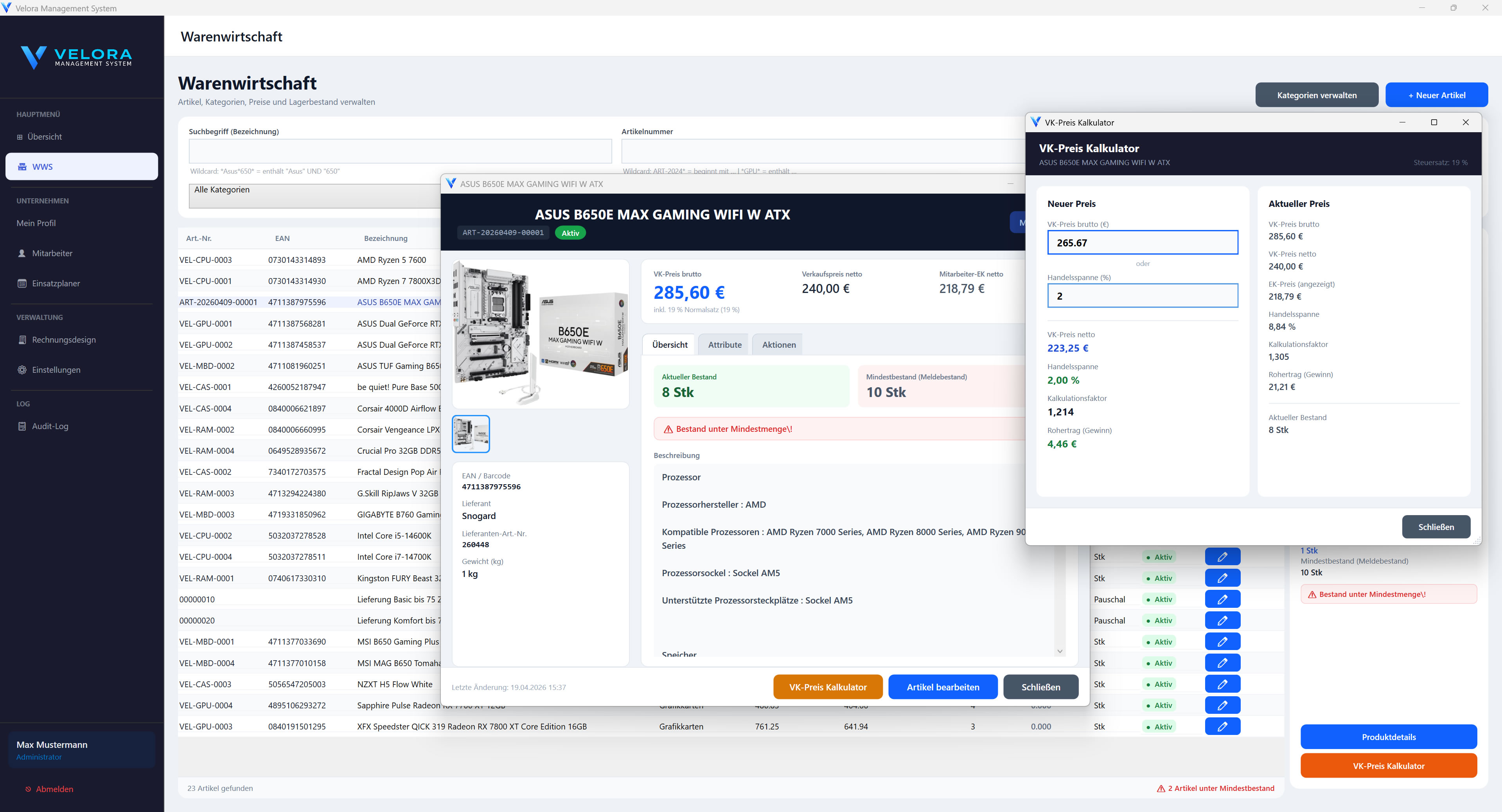Image resolution: width=1502 pixels, height=812 pixels.
Task: Click the Abmelden logout icon
Action: (28, 789)
